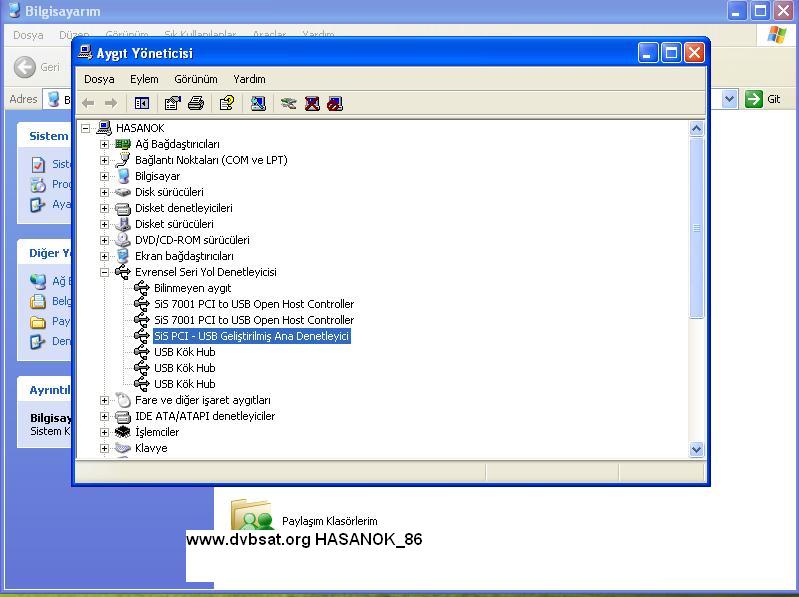Screen dimensions: 799x597
Task: Click the DVD/CD-ROM sürücüleri disc icon
Action: coord(123,240)
